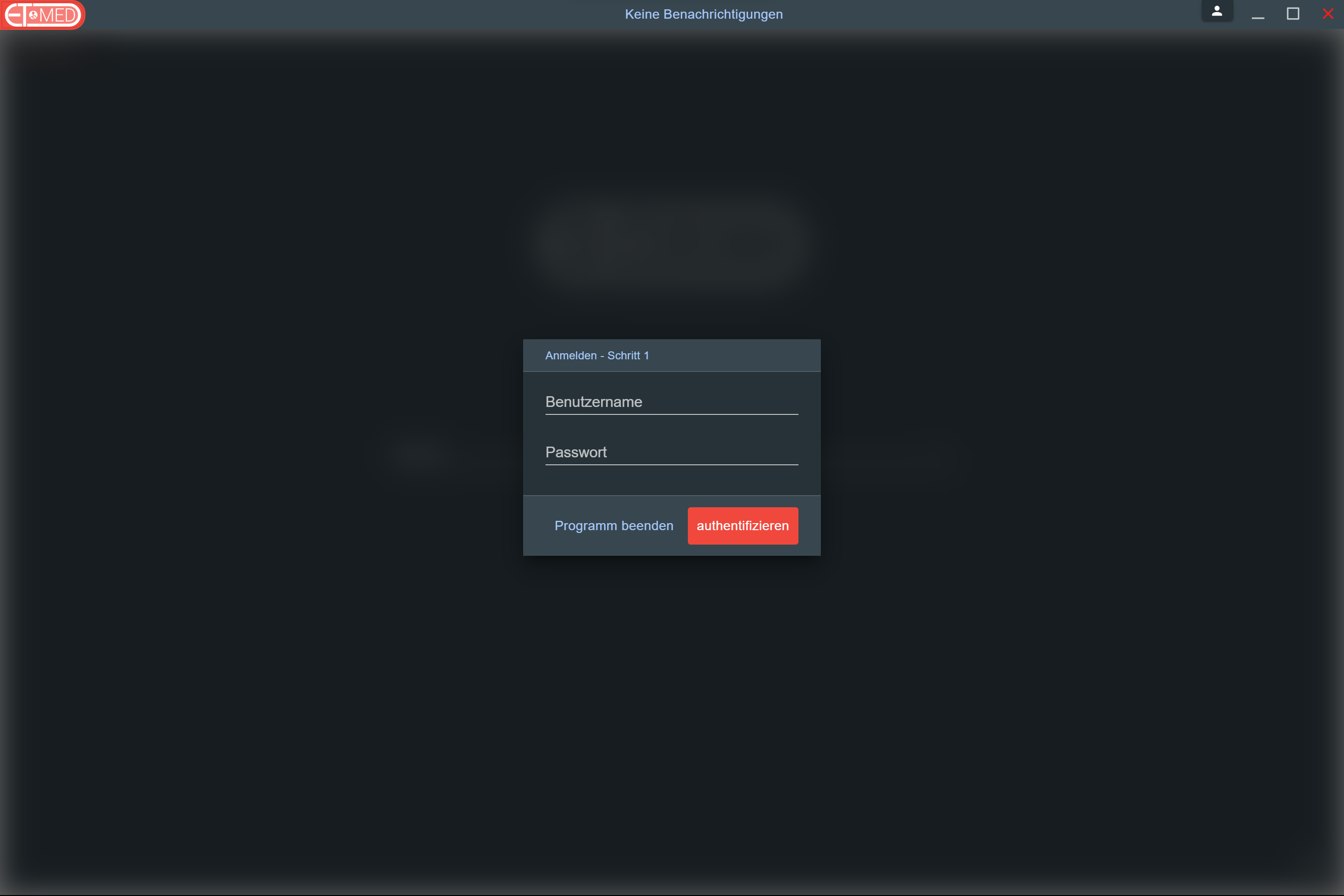1344x896 pixels.
Task: Maximize the application window
Action: (x=1293, y=14)
